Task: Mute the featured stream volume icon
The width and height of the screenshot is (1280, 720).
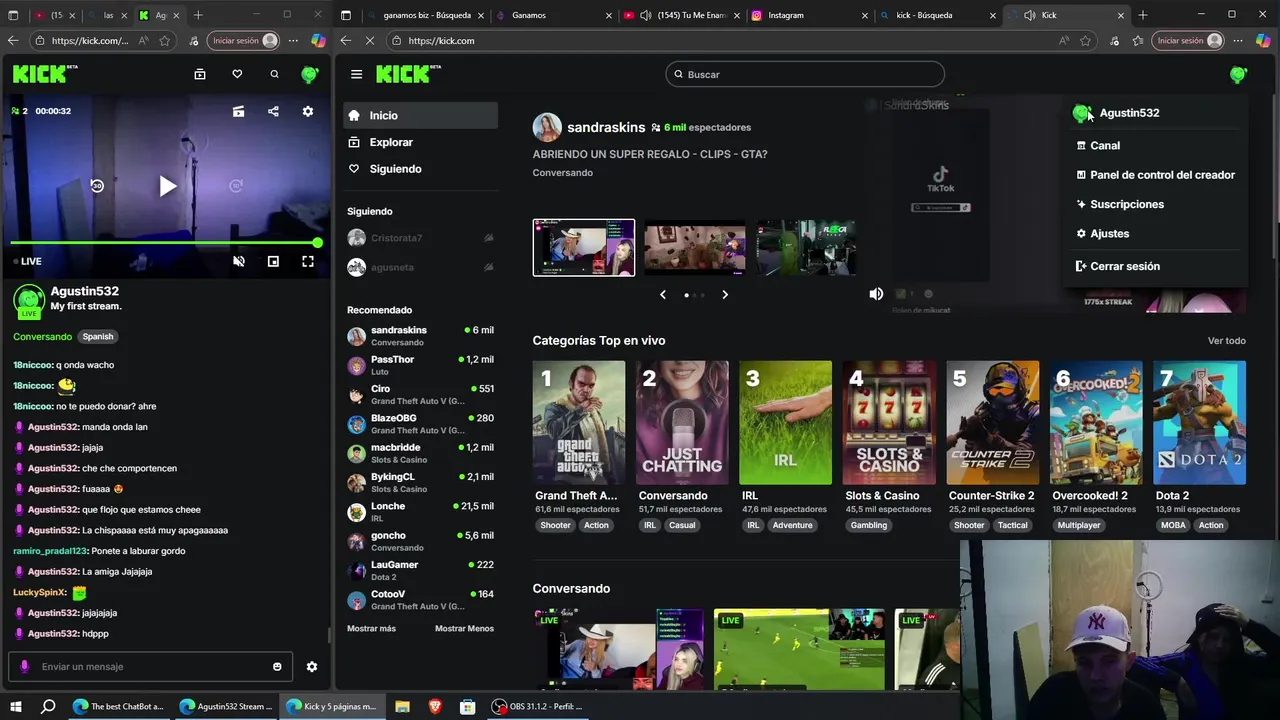Action: [x=876, y=294]
